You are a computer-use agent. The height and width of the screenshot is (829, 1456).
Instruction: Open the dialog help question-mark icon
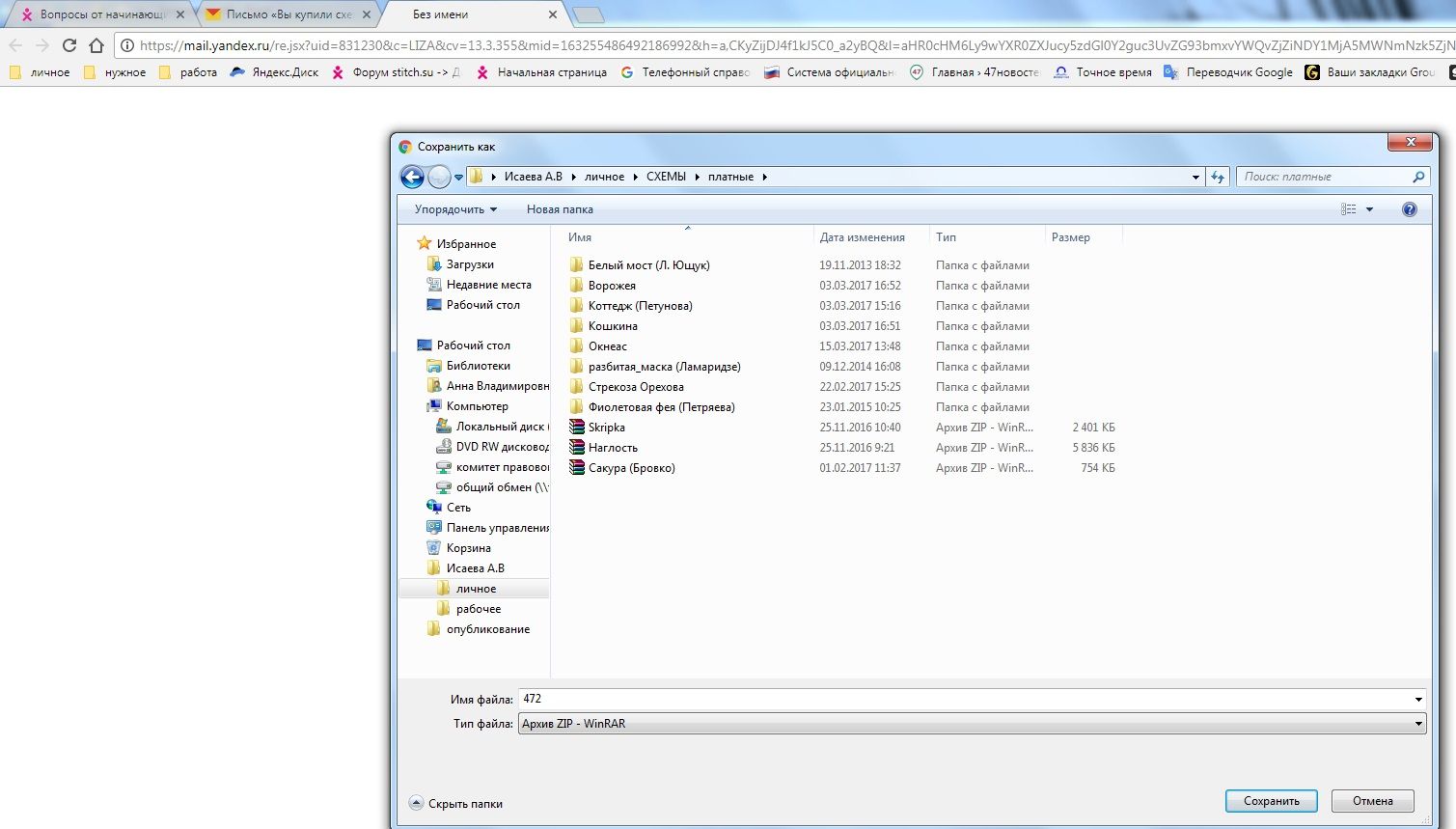pyautogui.click(x=1409, y=209)
